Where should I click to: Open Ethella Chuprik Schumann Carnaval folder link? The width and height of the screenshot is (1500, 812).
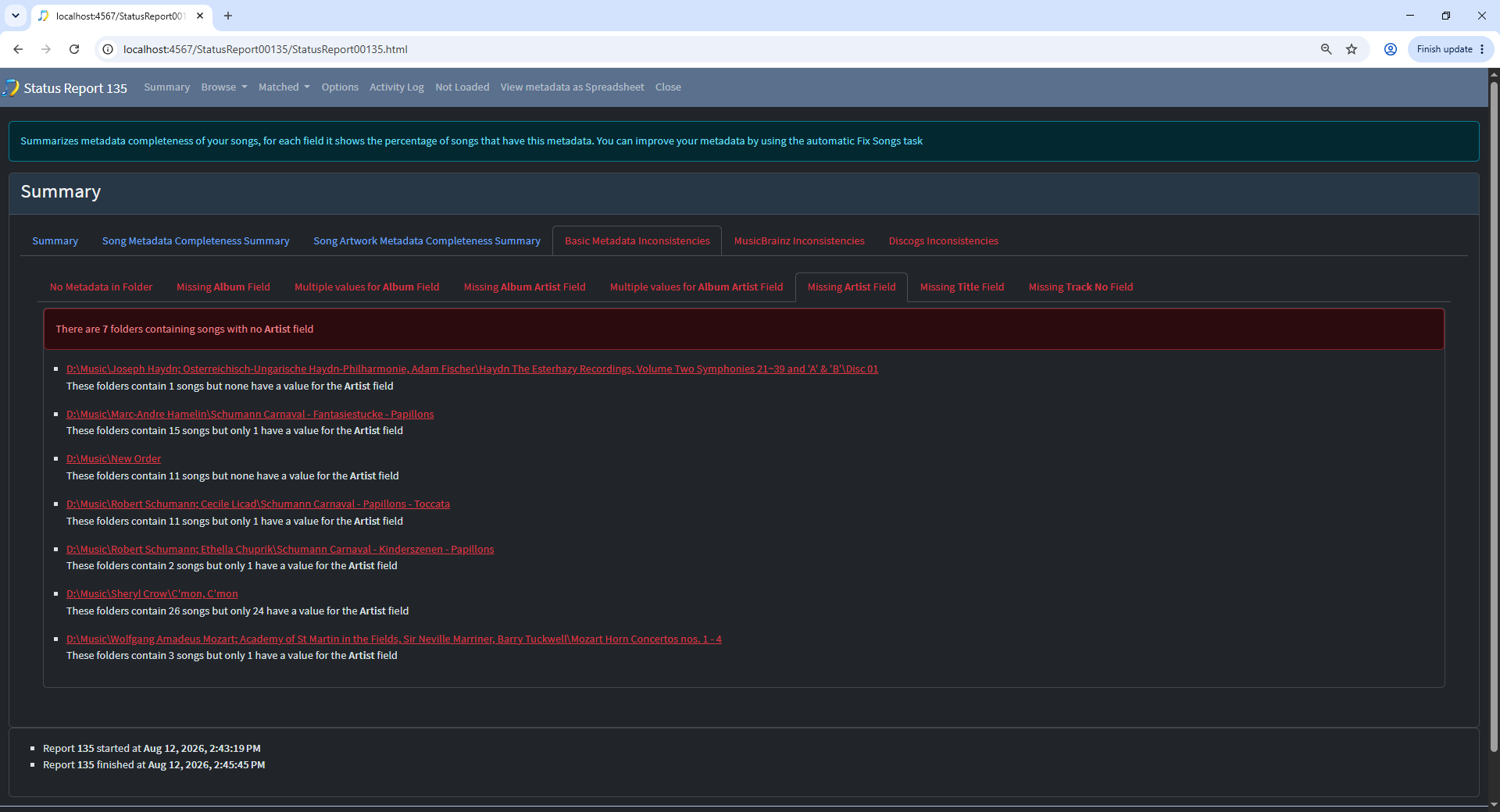pos(280,550)
